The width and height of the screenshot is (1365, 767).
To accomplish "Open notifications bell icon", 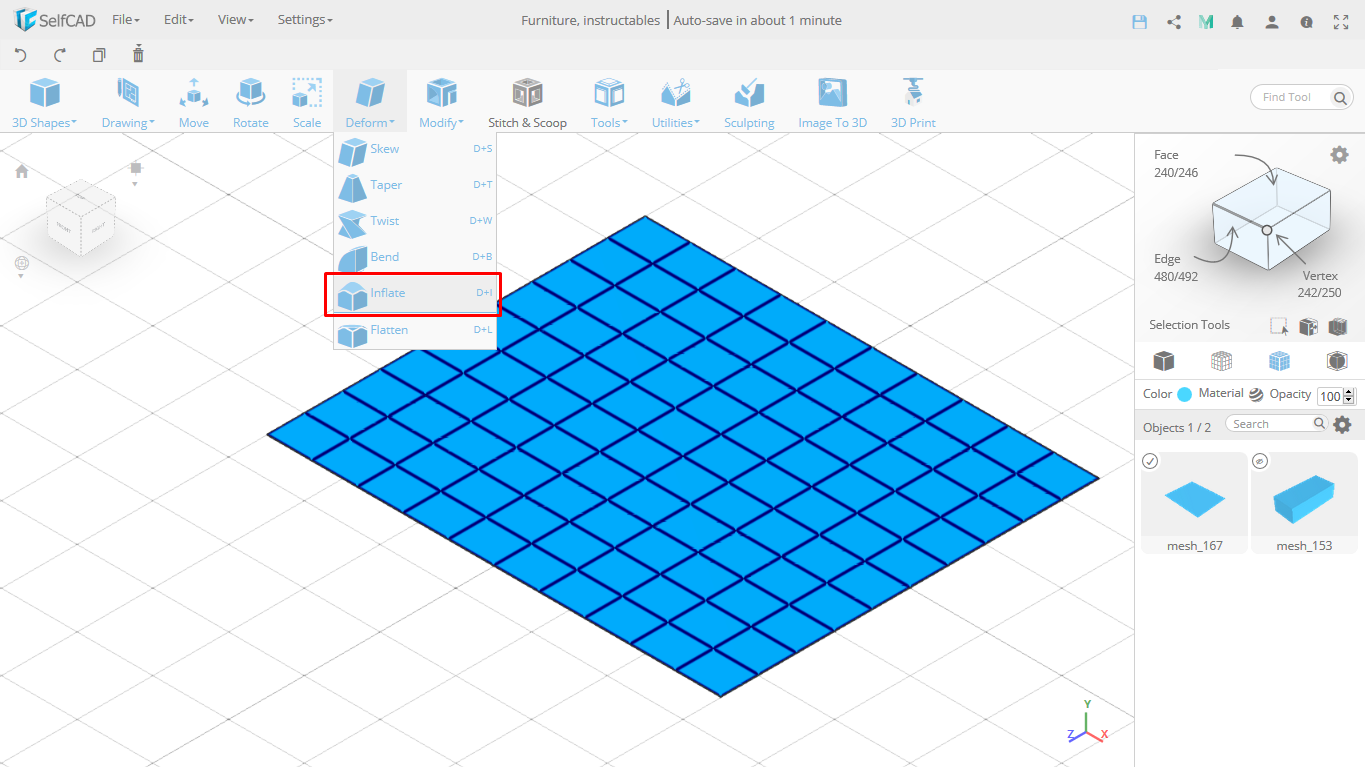I will coord(1238,21).
